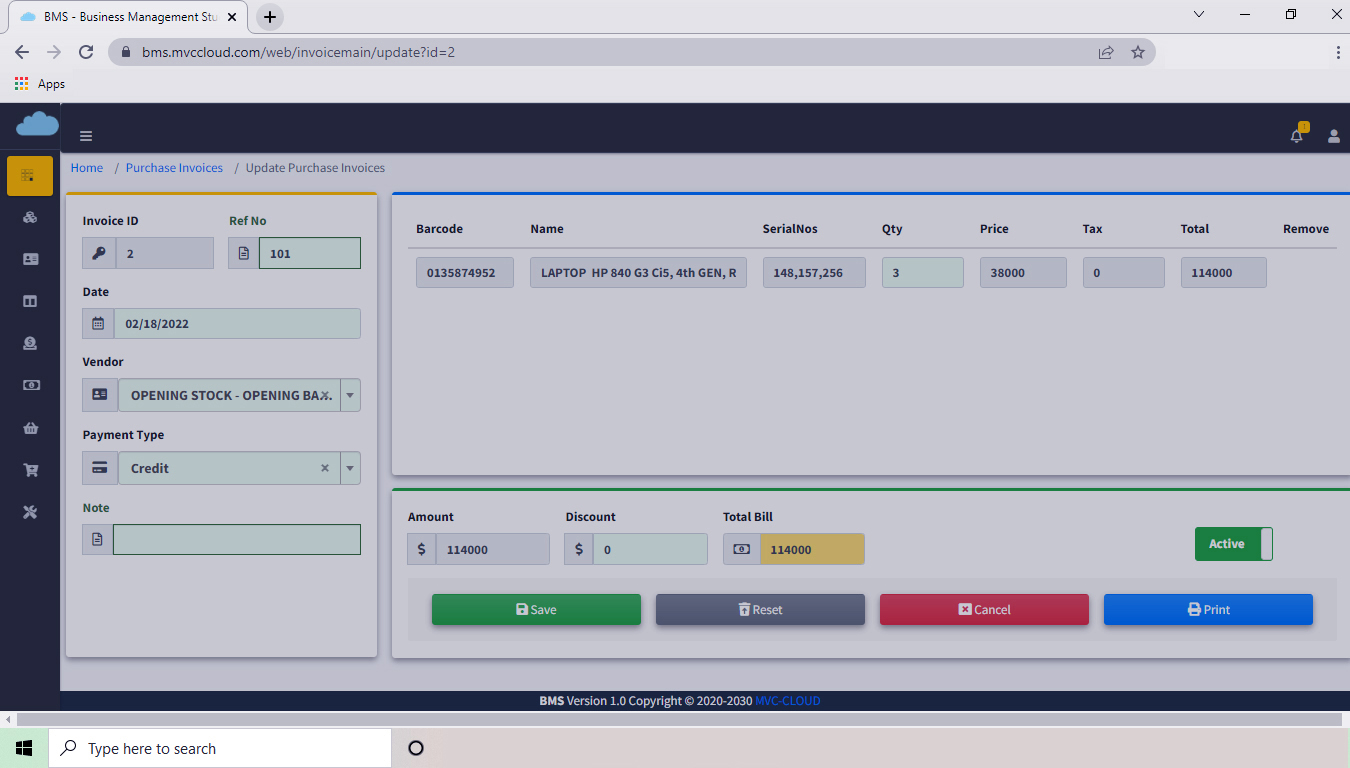Open the notifications bell icon

pyautogui.click(x=1297, y=136)
